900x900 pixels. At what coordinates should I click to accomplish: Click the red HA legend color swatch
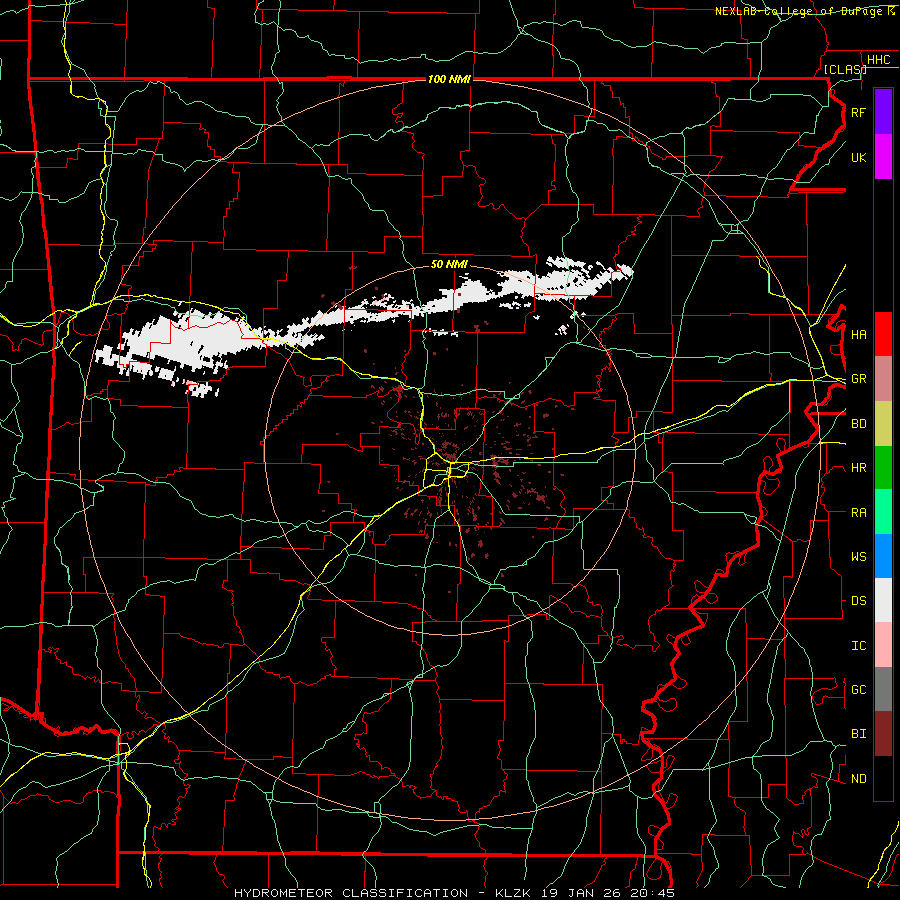[883, 334]
